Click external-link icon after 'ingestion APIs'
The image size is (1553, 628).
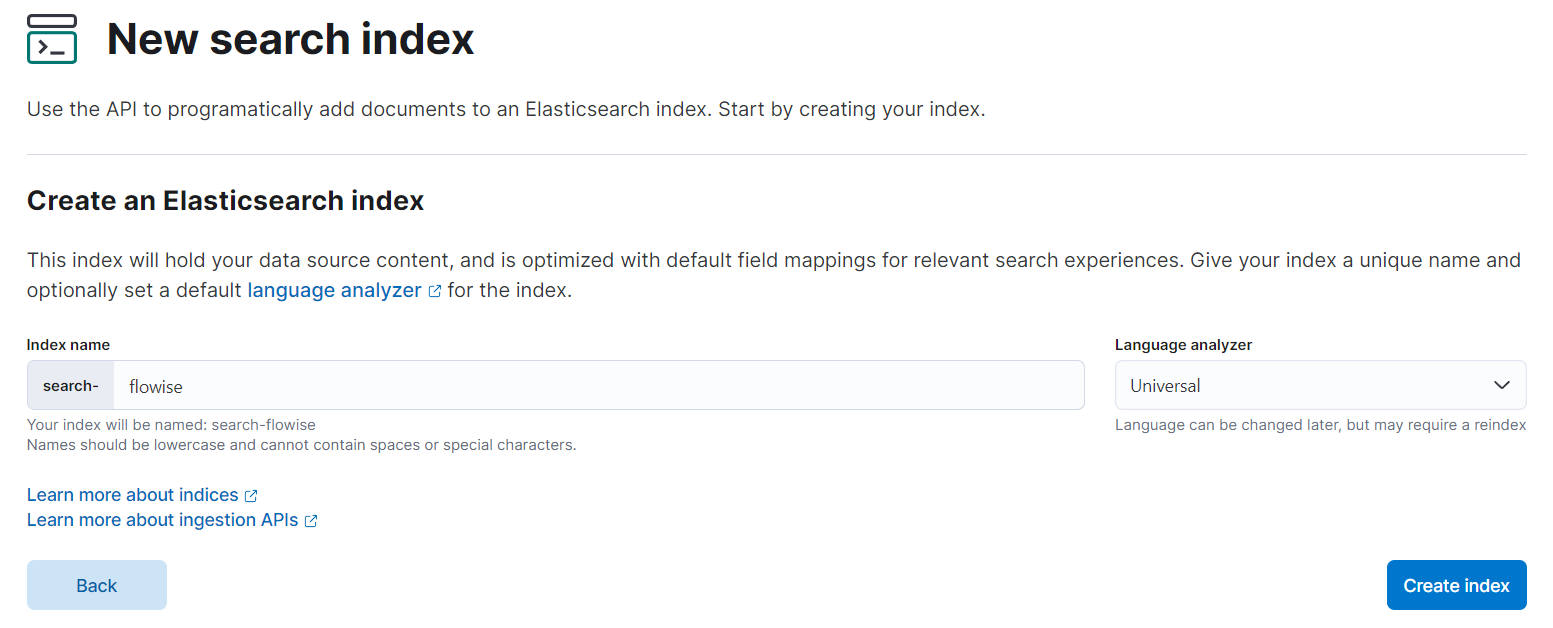[311, 521]
